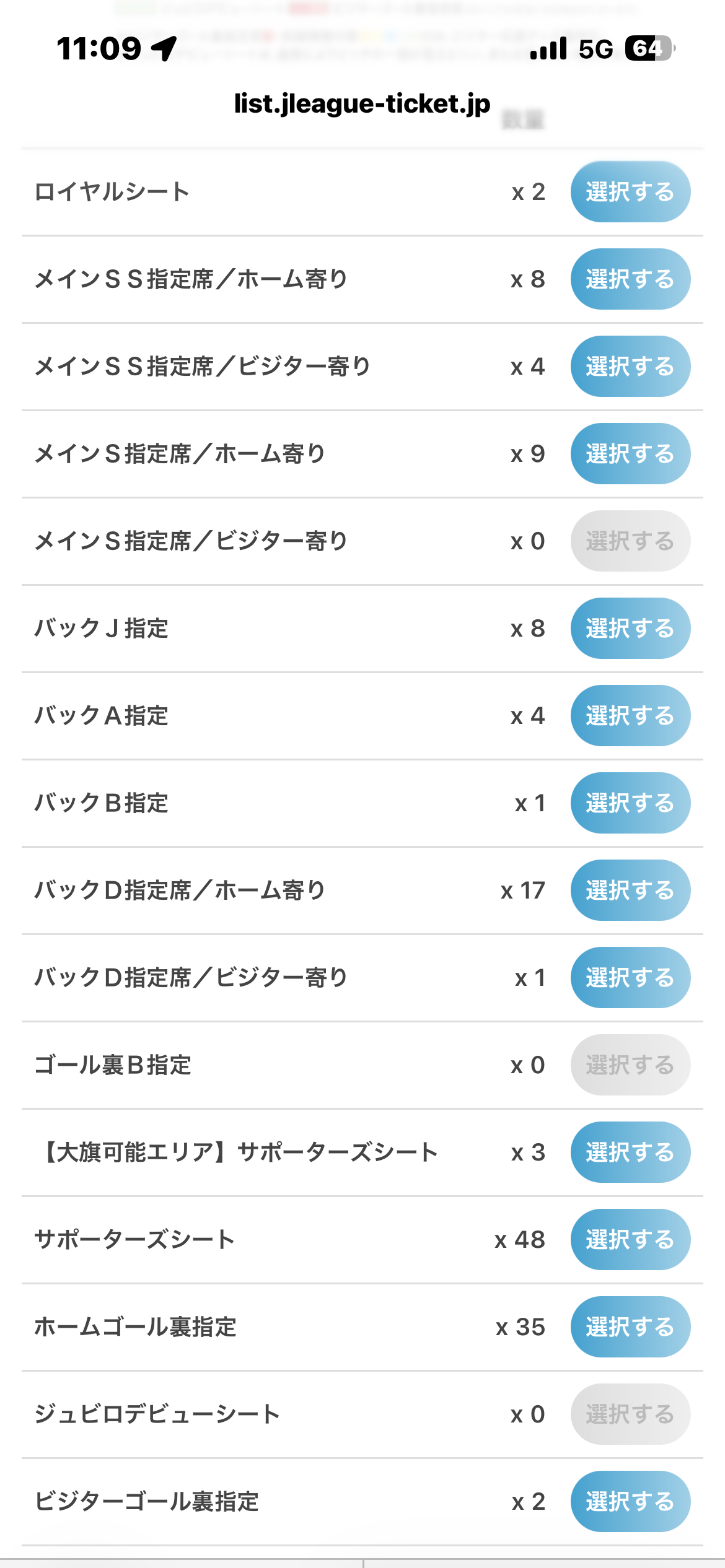Choose メインSS指定席/ビジター寄り 選択する button
The height and width of the screenshot is (1568, 725).
click(630, 367)
